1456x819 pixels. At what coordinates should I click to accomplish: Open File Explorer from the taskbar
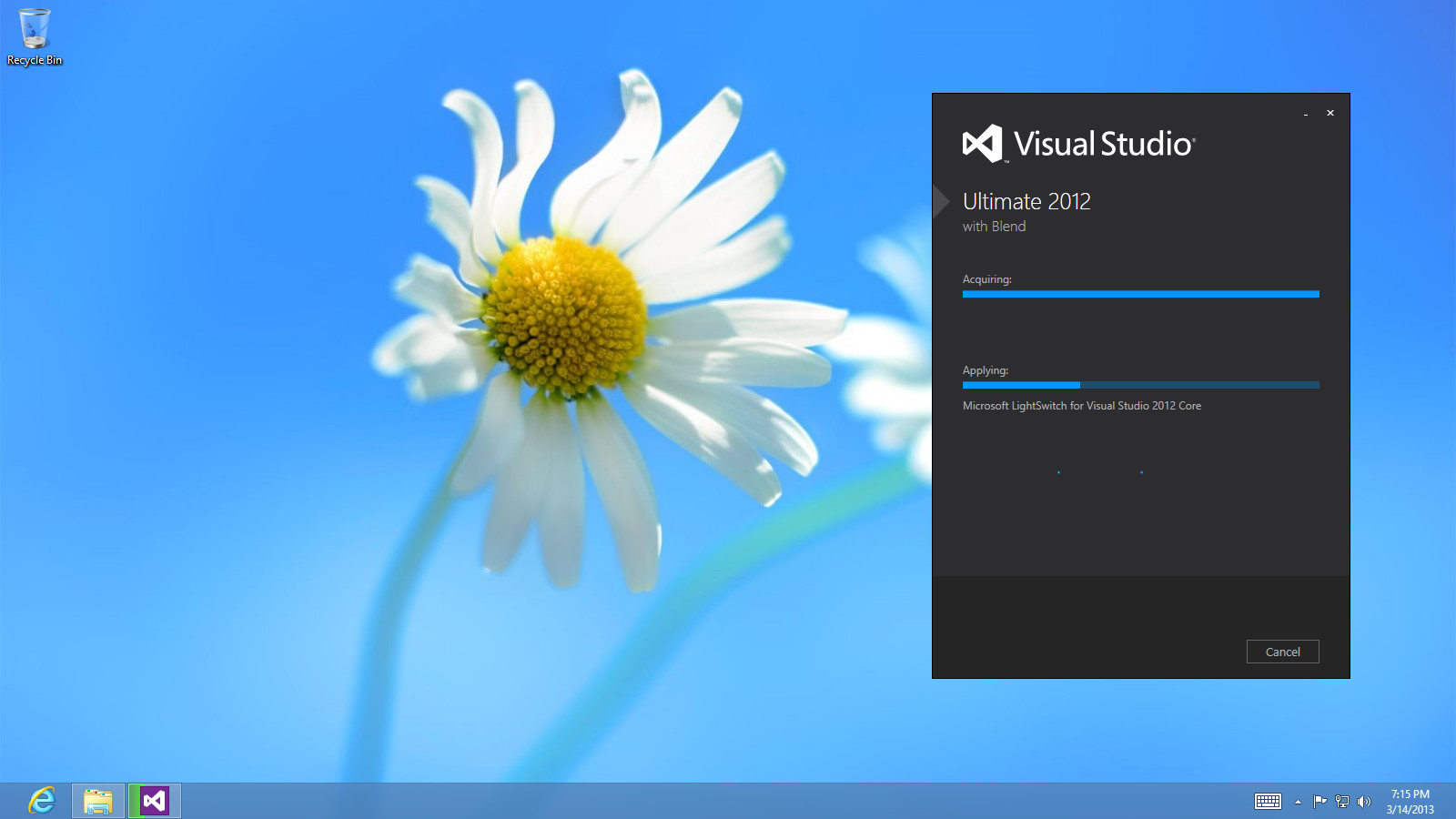(98, 801)
